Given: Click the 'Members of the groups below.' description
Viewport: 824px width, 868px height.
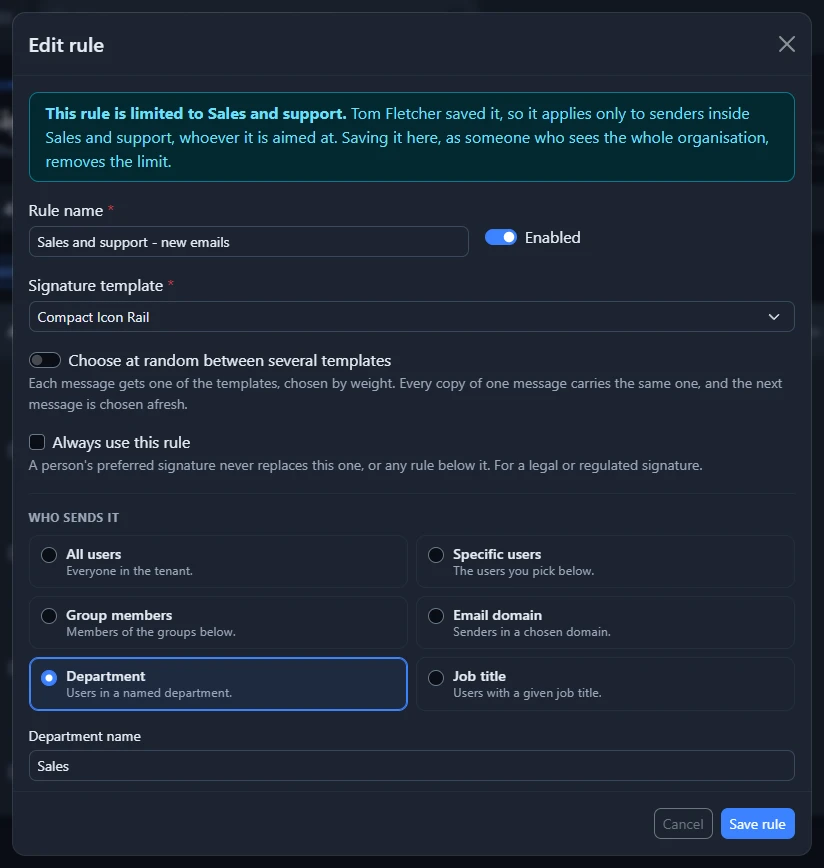Looking at the screenshot, I should pos(151,632).
